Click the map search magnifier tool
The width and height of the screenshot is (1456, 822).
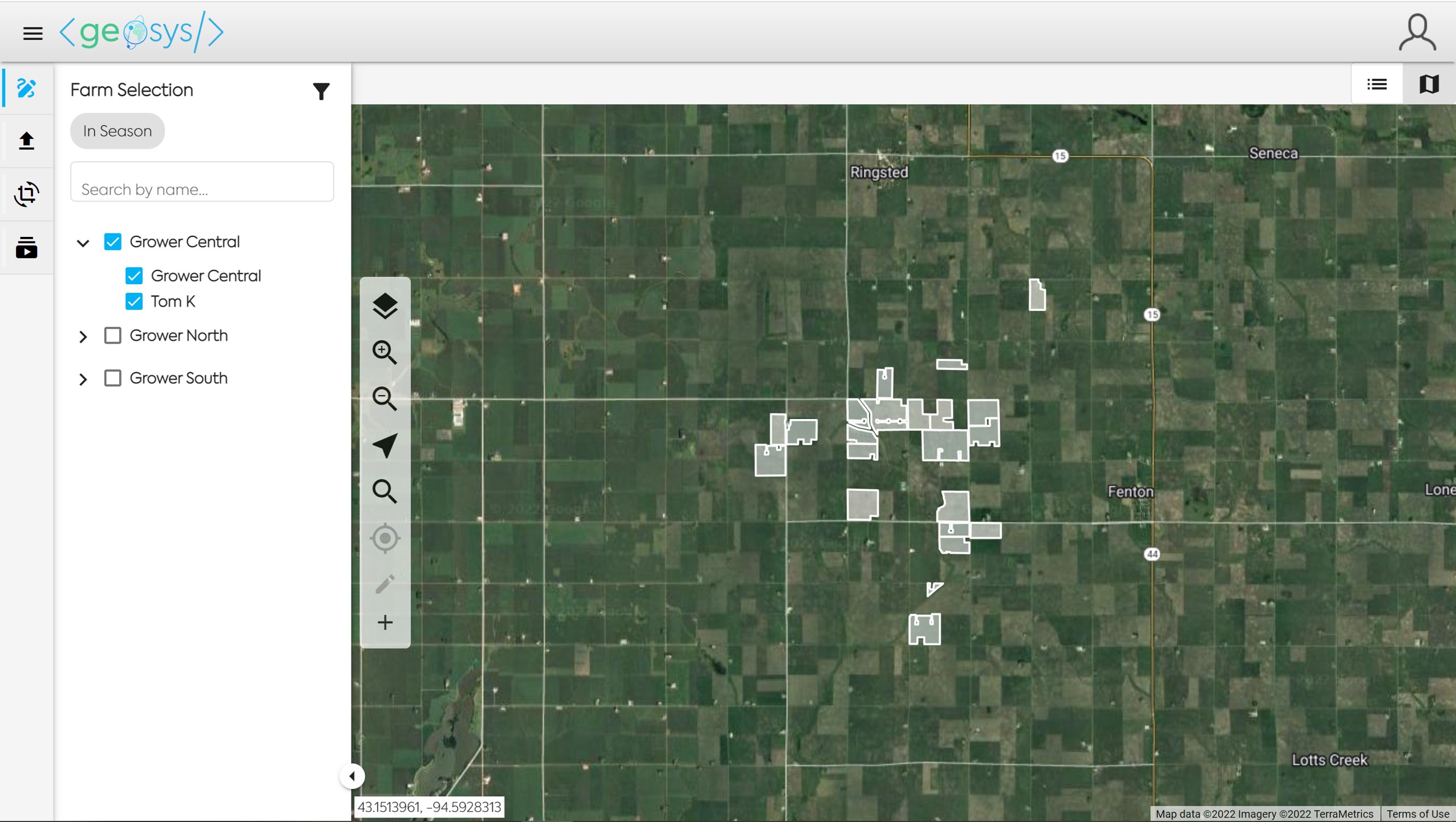click(385, 491)
